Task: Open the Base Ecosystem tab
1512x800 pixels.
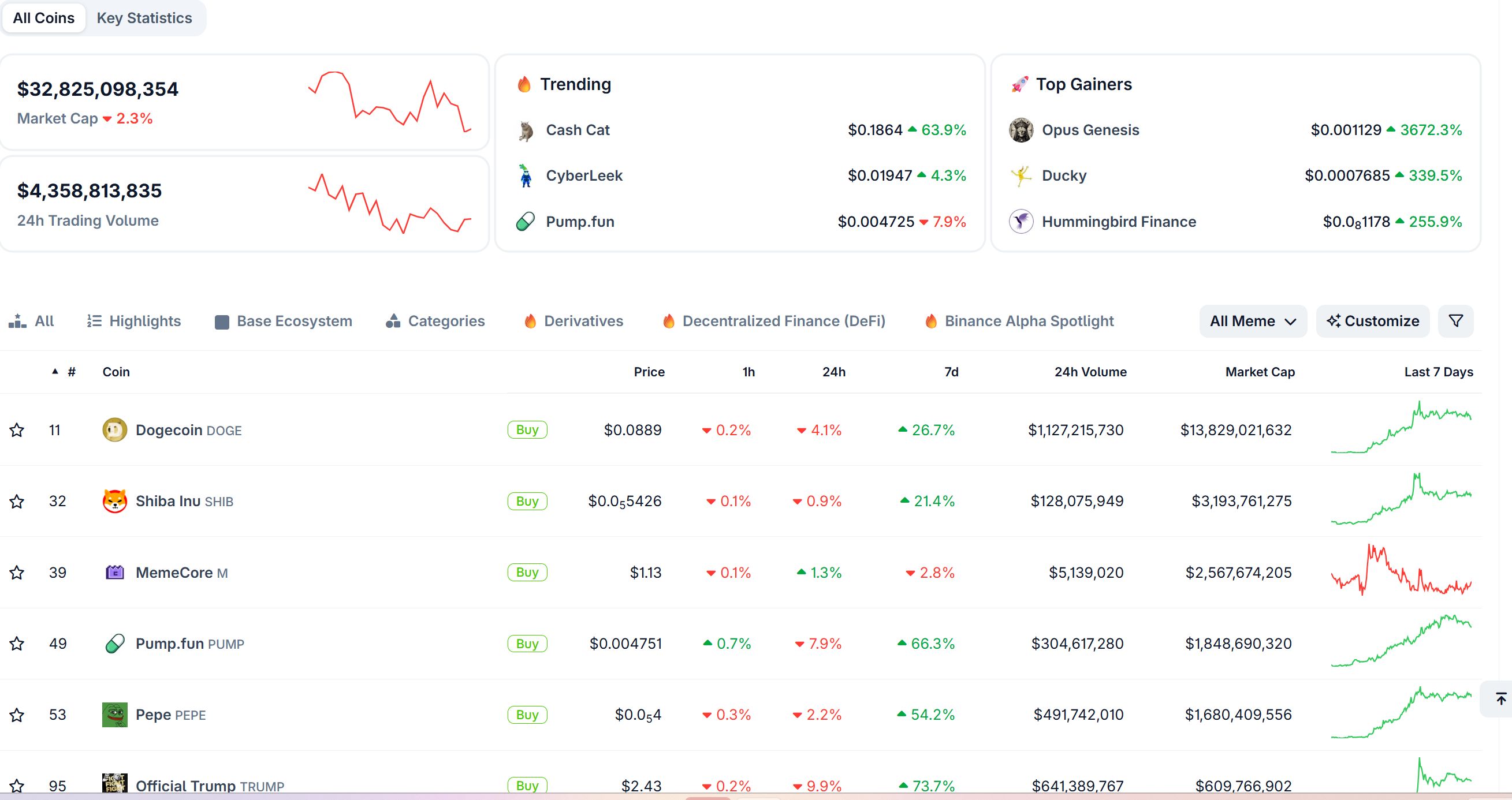Action: (284, 321)
